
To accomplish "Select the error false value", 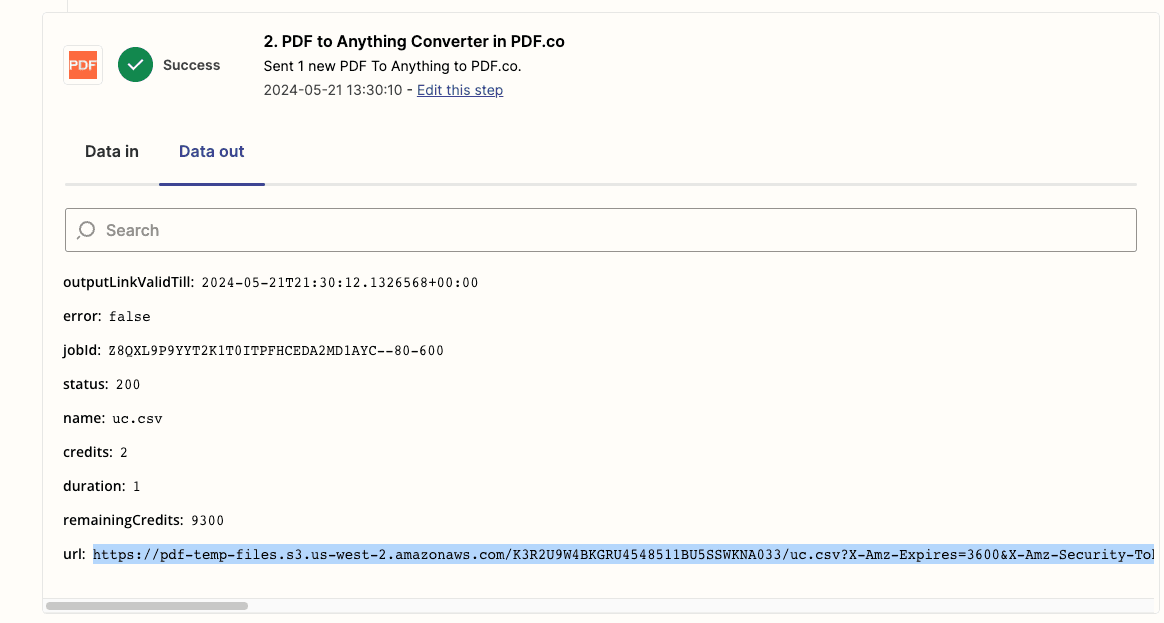I will [x=133, y=316].
